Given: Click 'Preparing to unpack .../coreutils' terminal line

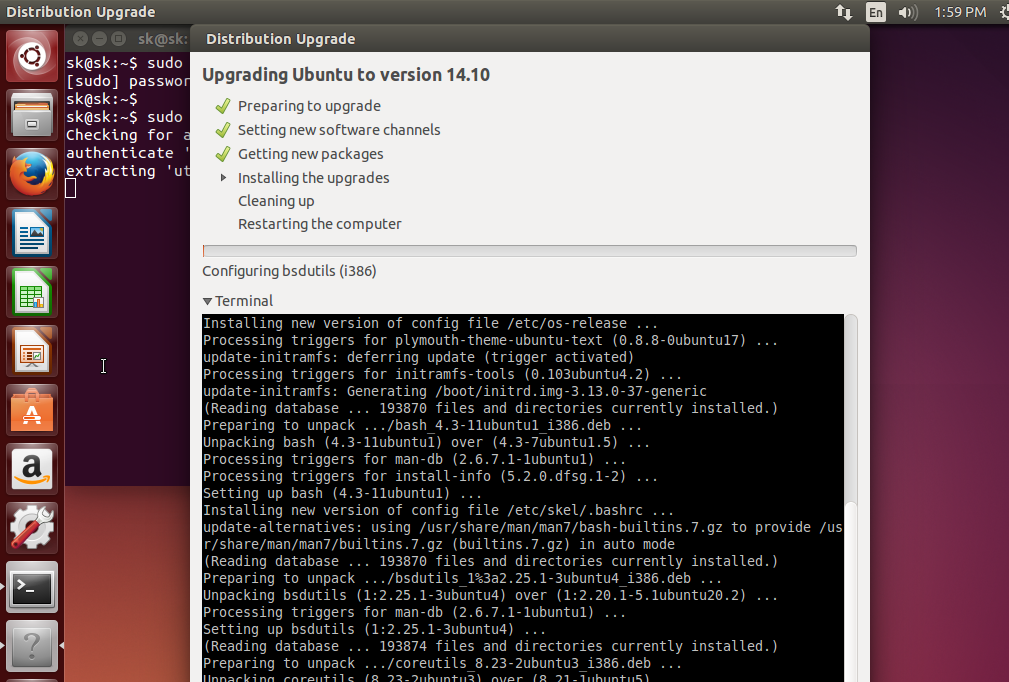Looking at the screenshot, I should [443, 663].
